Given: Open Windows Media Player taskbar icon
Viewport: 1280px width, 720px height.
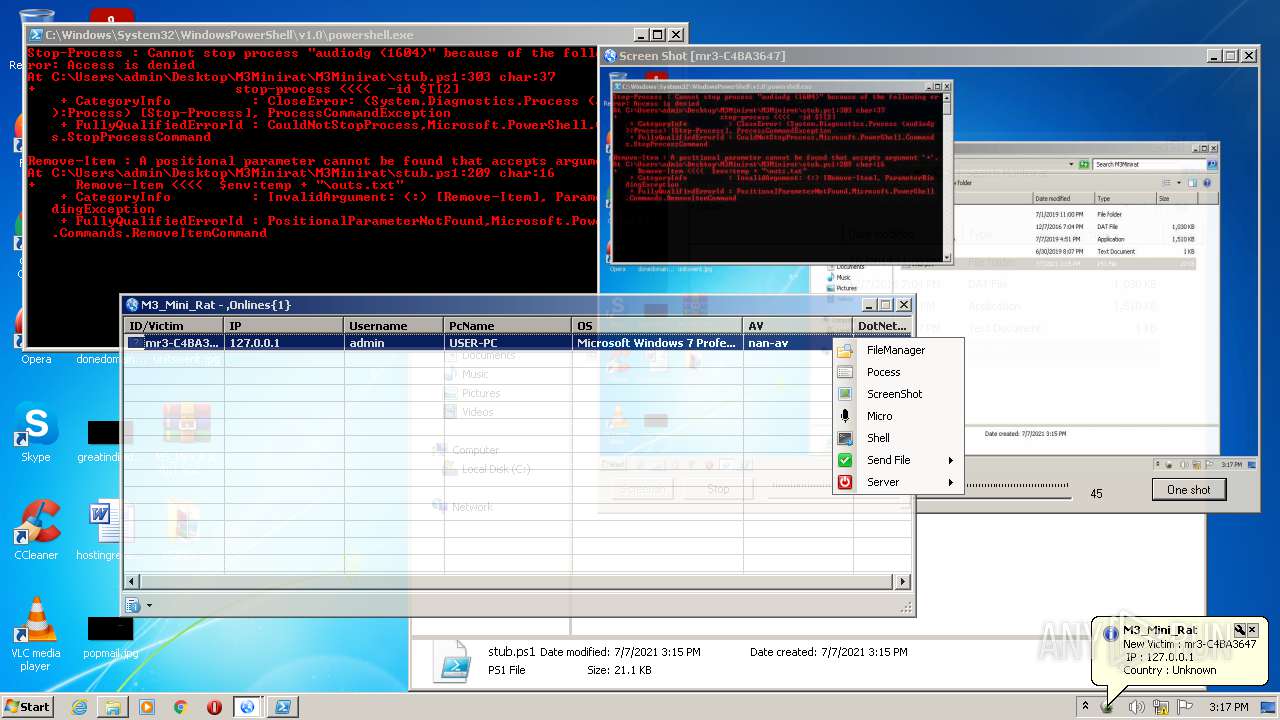Looking at the screenshot, I should tap(147, 707).
